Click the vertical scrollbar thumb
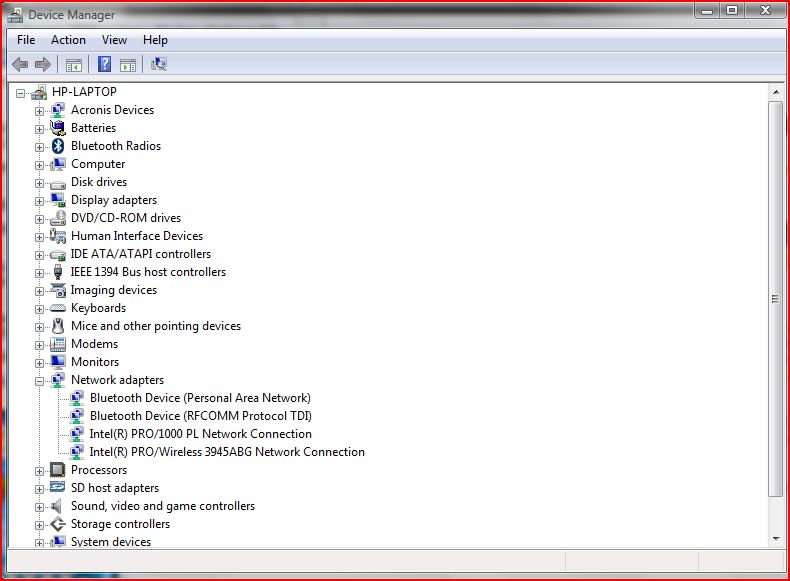 pyautogui.click(x=775, y=299)
